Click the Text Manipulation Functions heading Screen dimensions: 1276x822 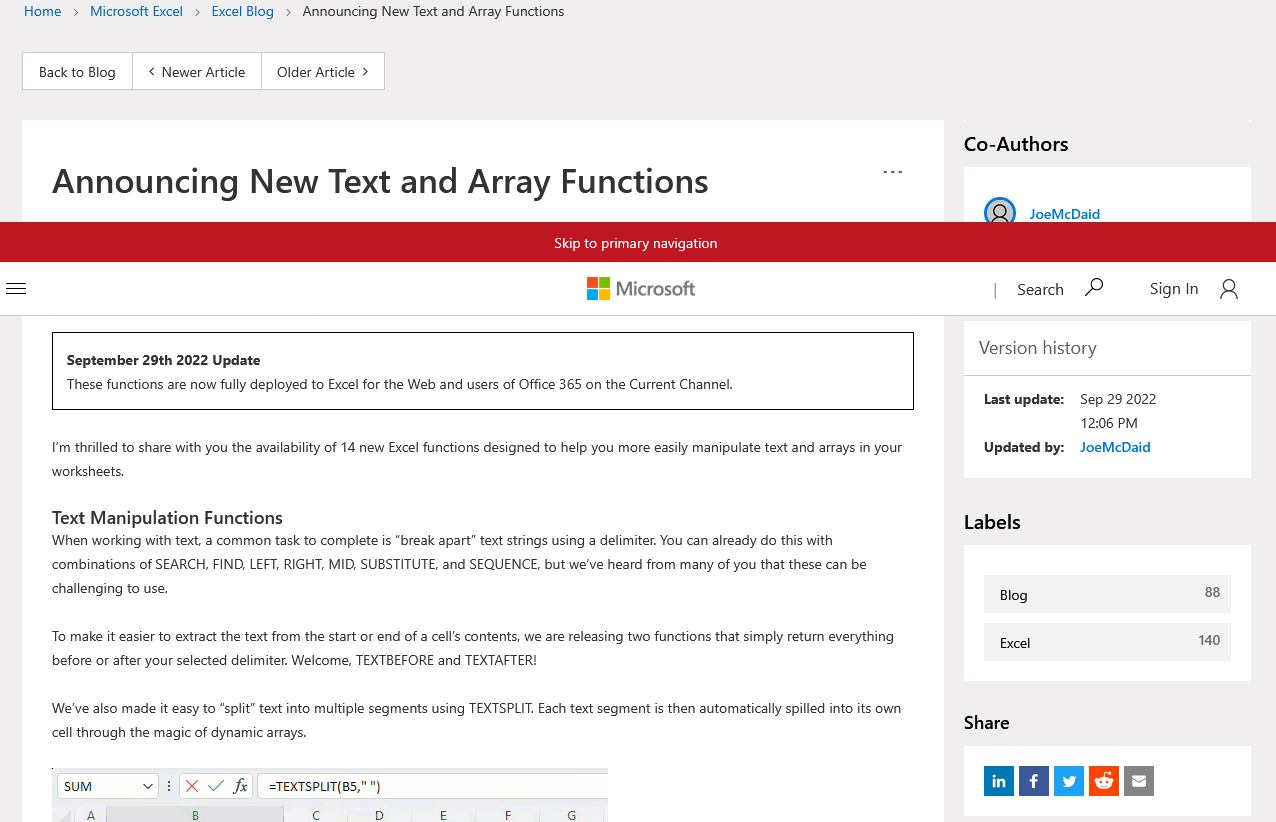coord(167,517)
